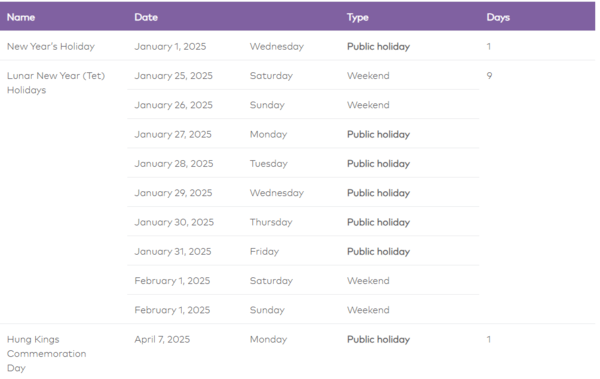Click Saturday in the January 25 row

tap(271, 76)
